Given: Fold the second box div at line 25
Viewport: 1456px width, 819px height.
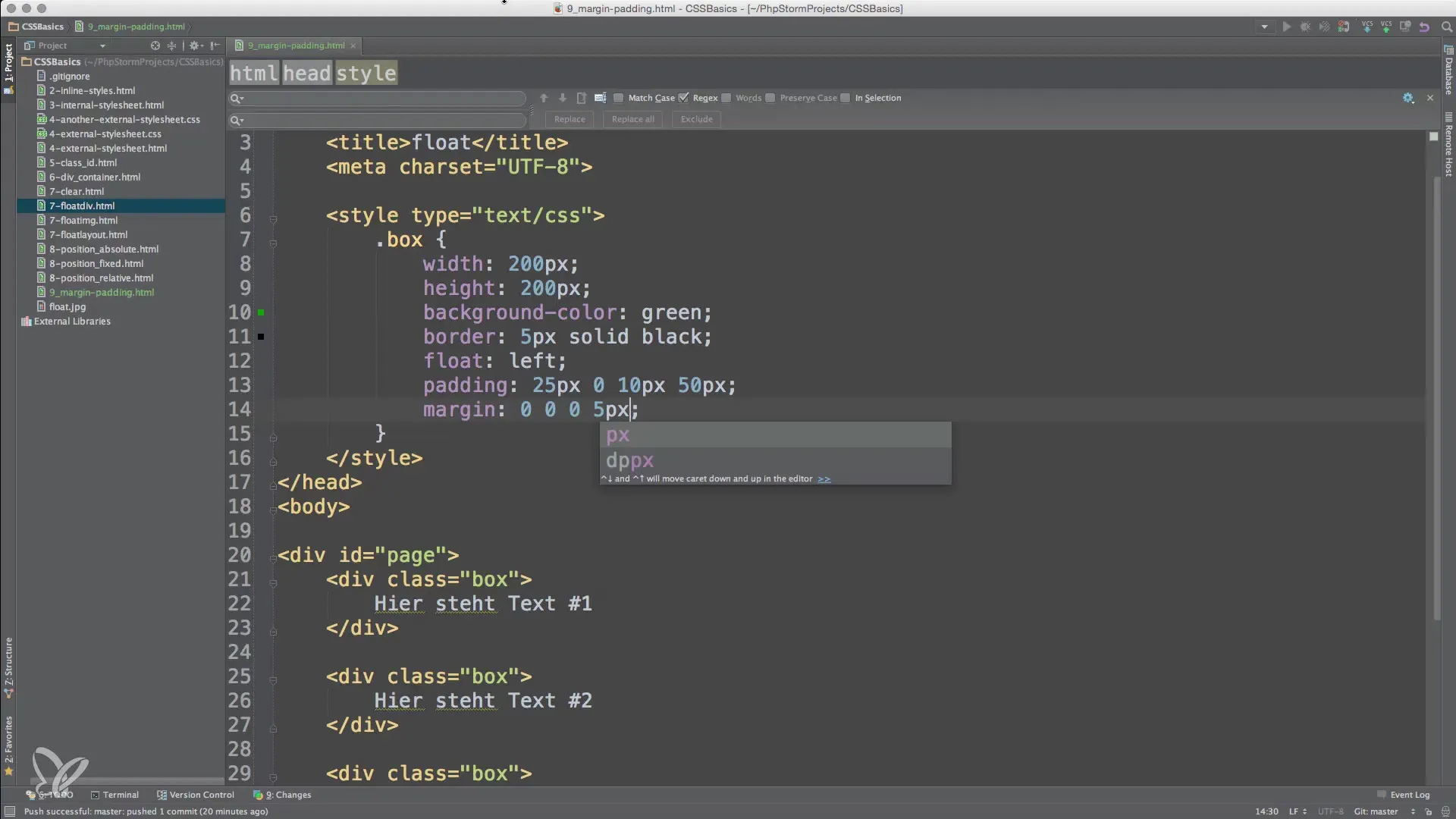Looking at the screenshot, I should 273,680.
